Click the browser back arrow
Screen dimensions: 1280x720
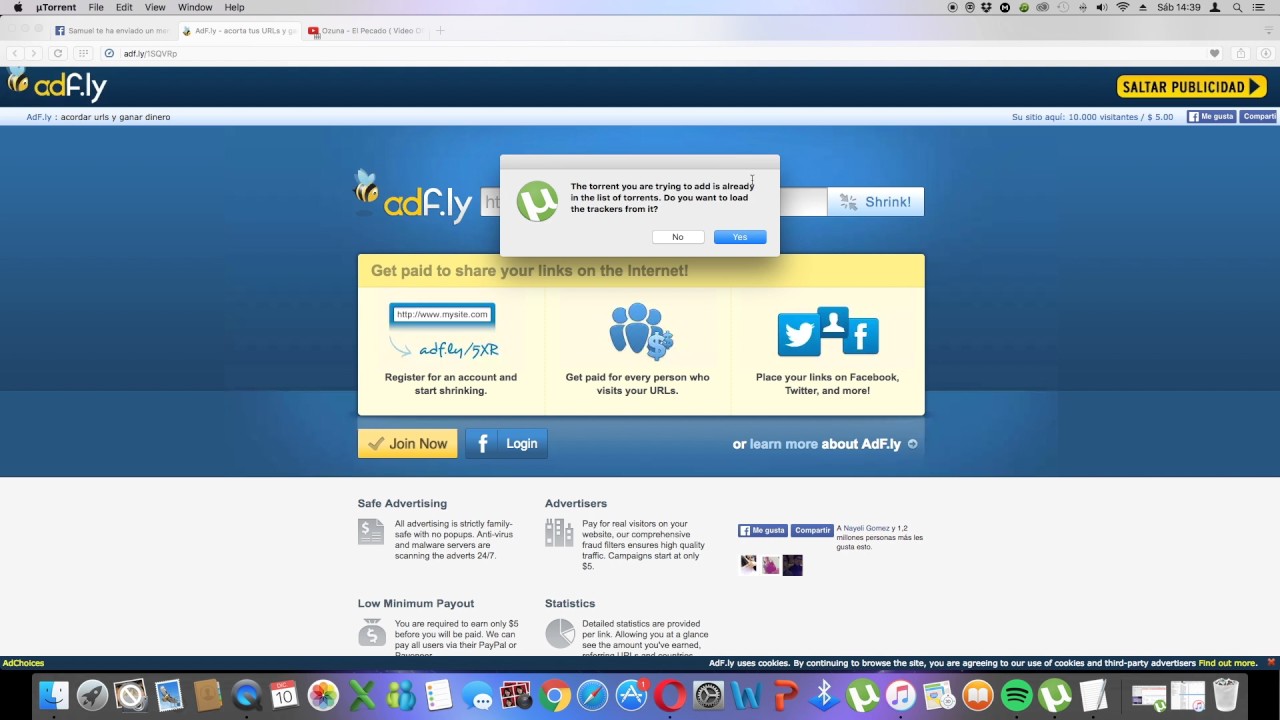tap(15, 53)
